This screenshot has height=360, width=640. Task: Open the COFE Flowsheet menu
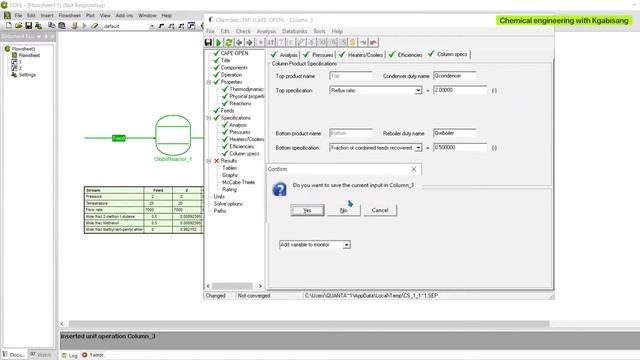(69, 16)
